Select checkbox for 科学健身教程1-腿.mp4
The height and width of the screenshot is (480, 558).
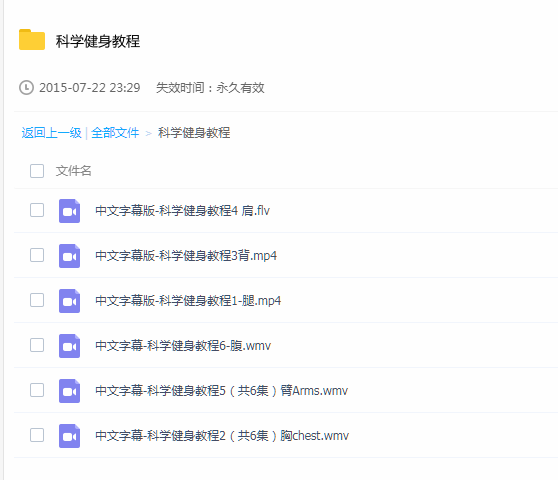pos(37,300)
